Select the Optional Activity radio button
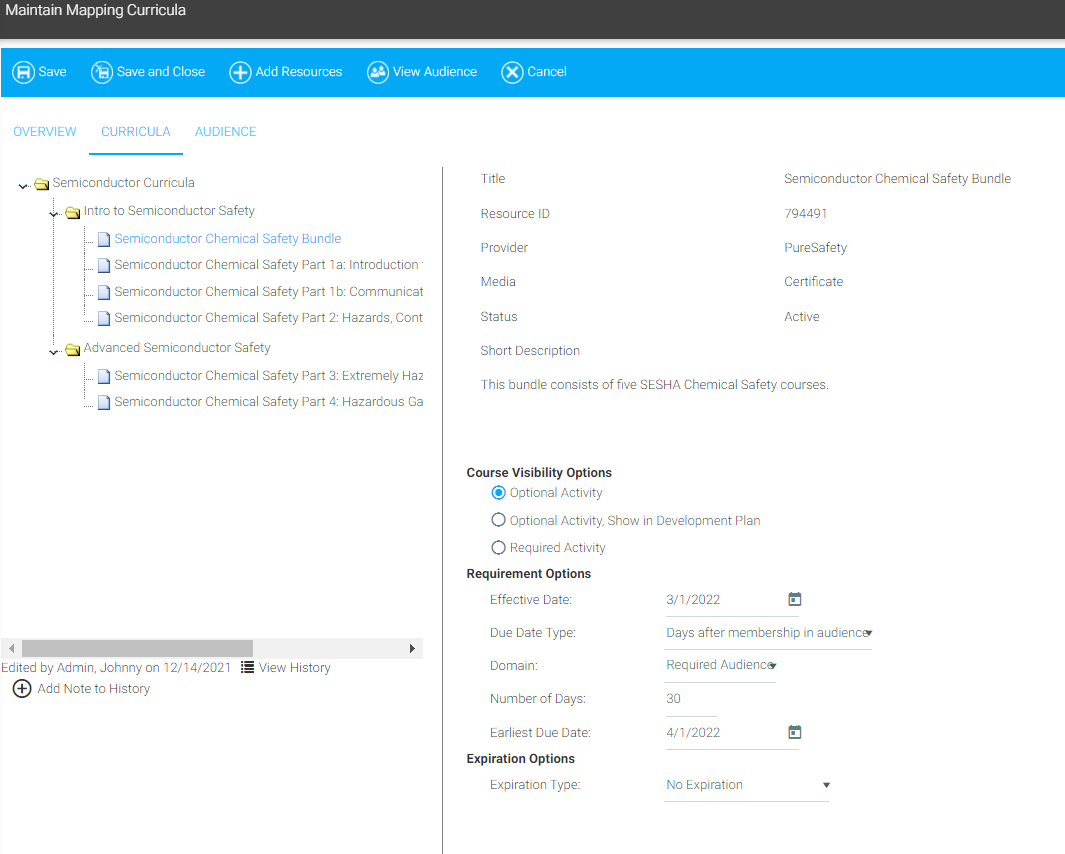 tap(499, 493)
